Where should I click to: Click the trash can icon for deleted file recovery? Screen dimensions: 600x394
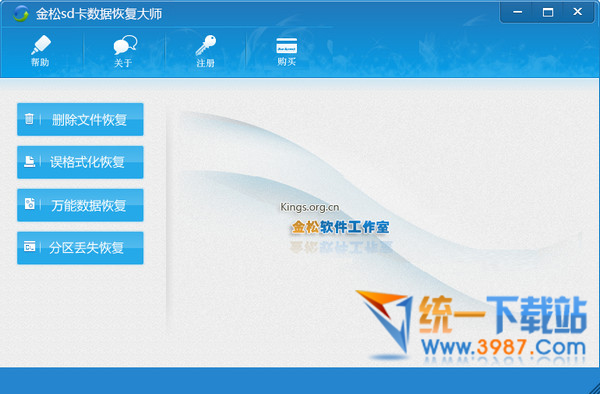[x=29, y=119]
